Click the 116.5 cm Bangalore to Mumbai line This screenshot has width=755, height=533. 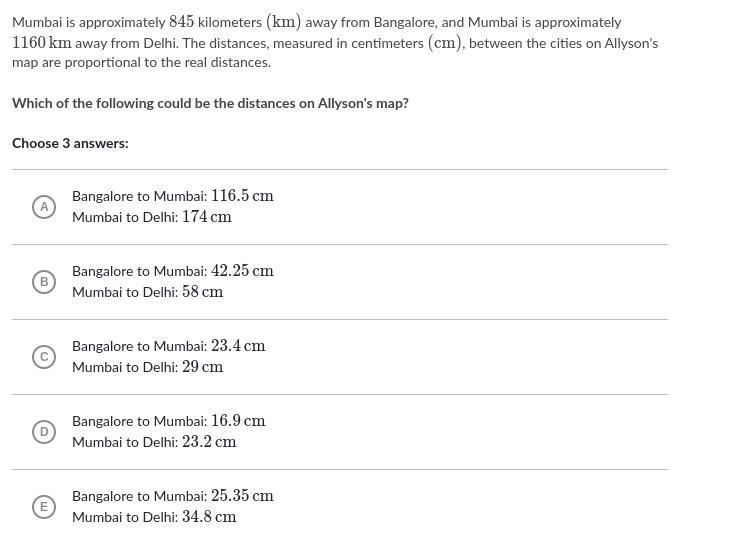(x=173, y=196)
